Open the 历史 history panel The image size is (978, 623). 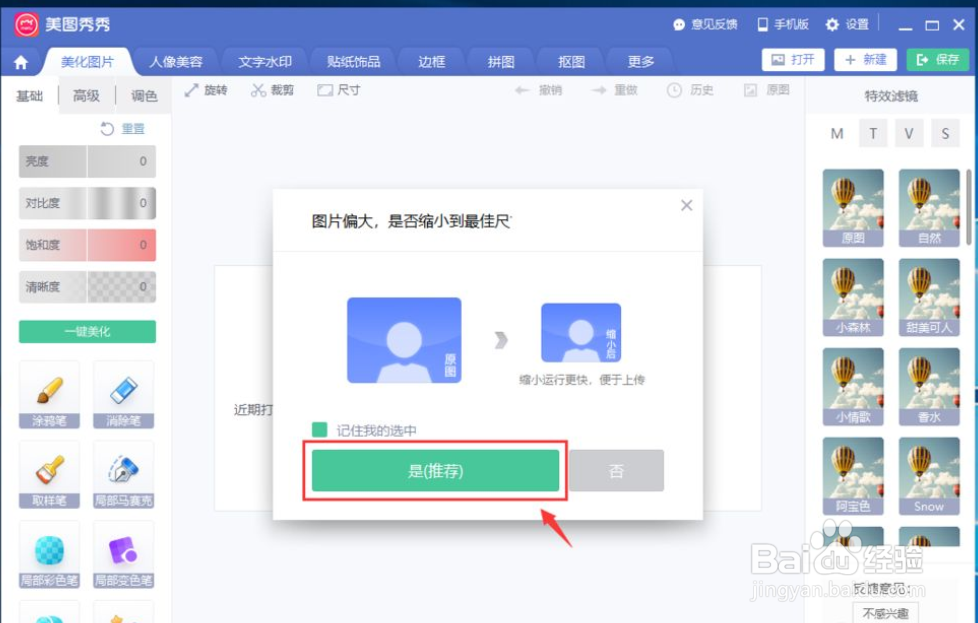tap(690, 89)
